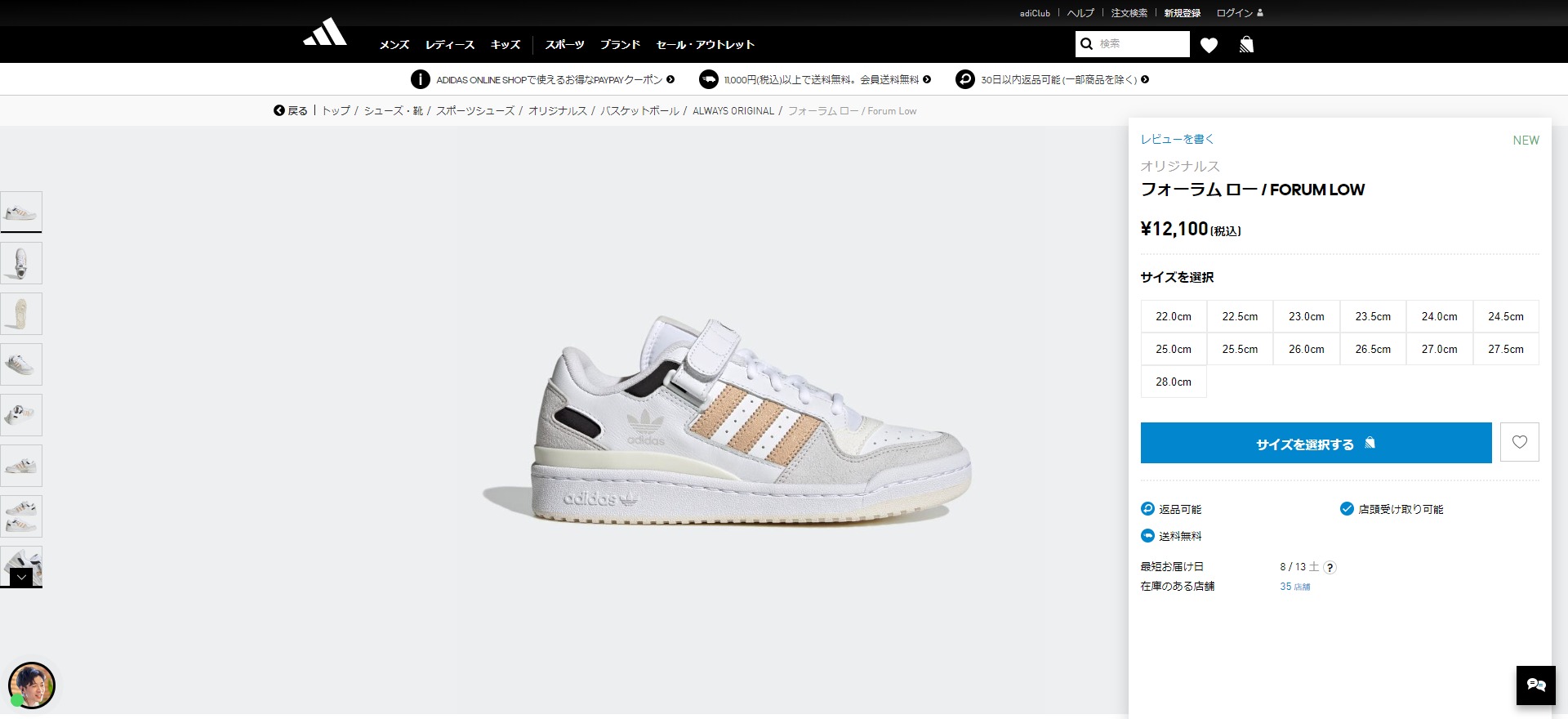The height and width of the screenshot is (719, 1568).
Task: Go to オリジナルス breadcrumb
Action: click(x=558, y=111)
